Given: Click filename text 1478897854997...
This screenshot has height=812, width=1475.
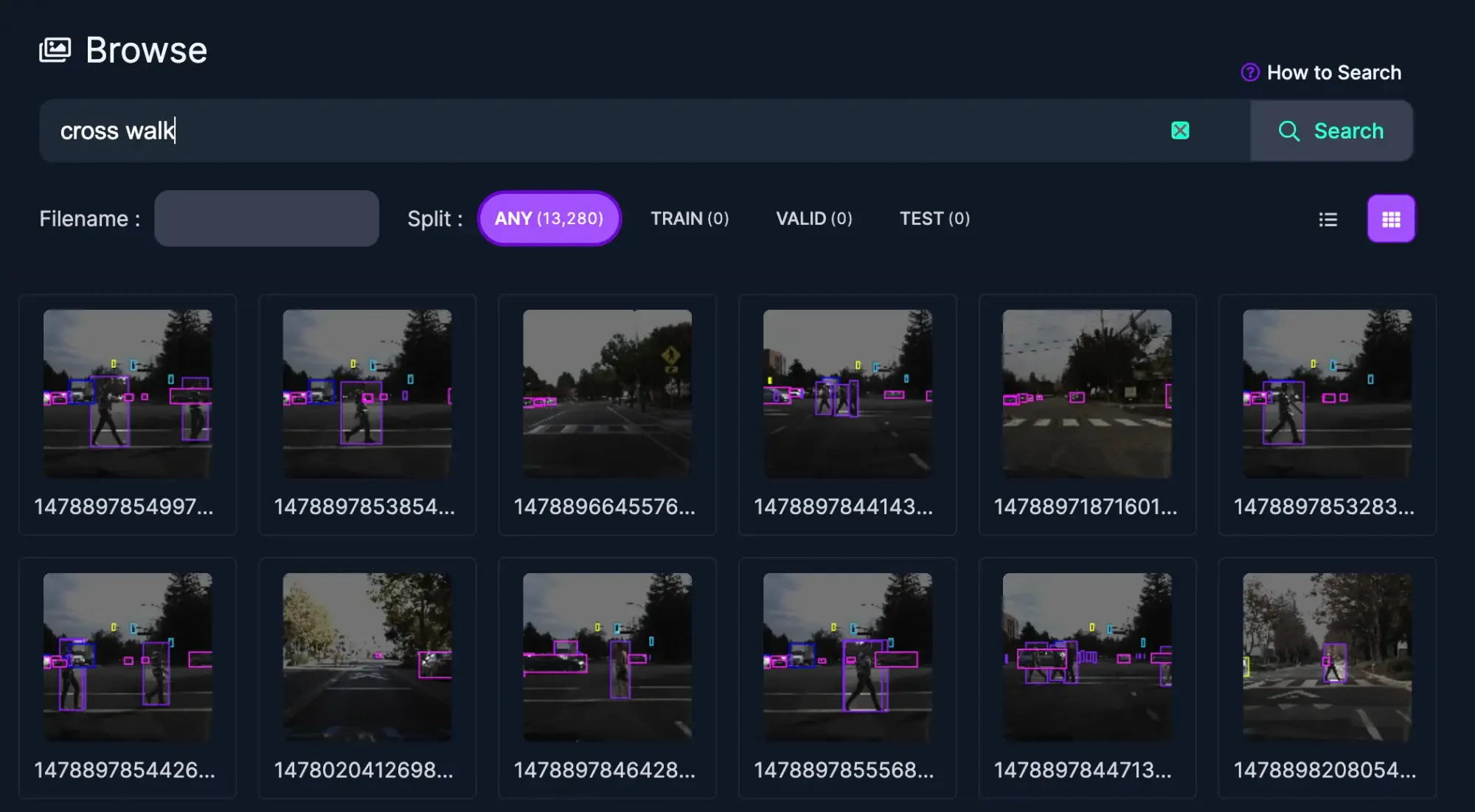Looking at the screenshot, I should coord(124,507).
